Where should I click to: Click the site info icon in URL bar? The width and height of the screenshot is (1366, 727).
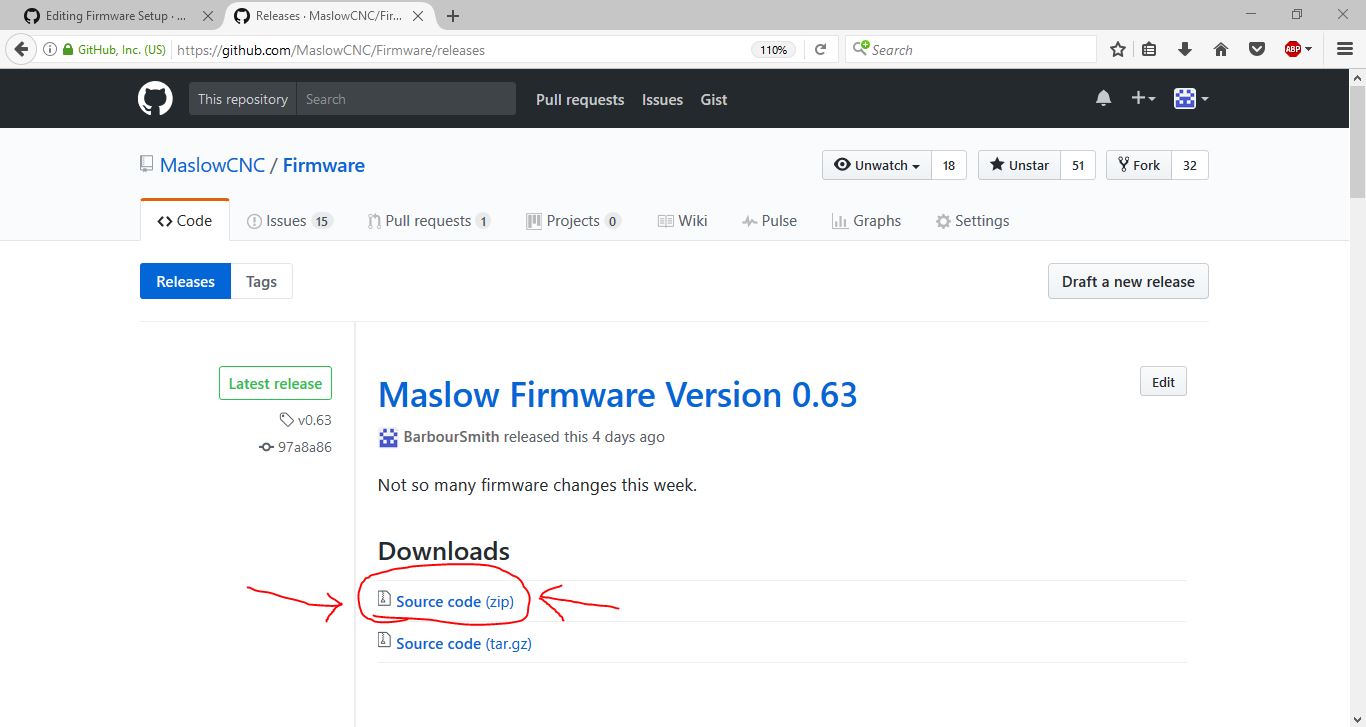50,49
